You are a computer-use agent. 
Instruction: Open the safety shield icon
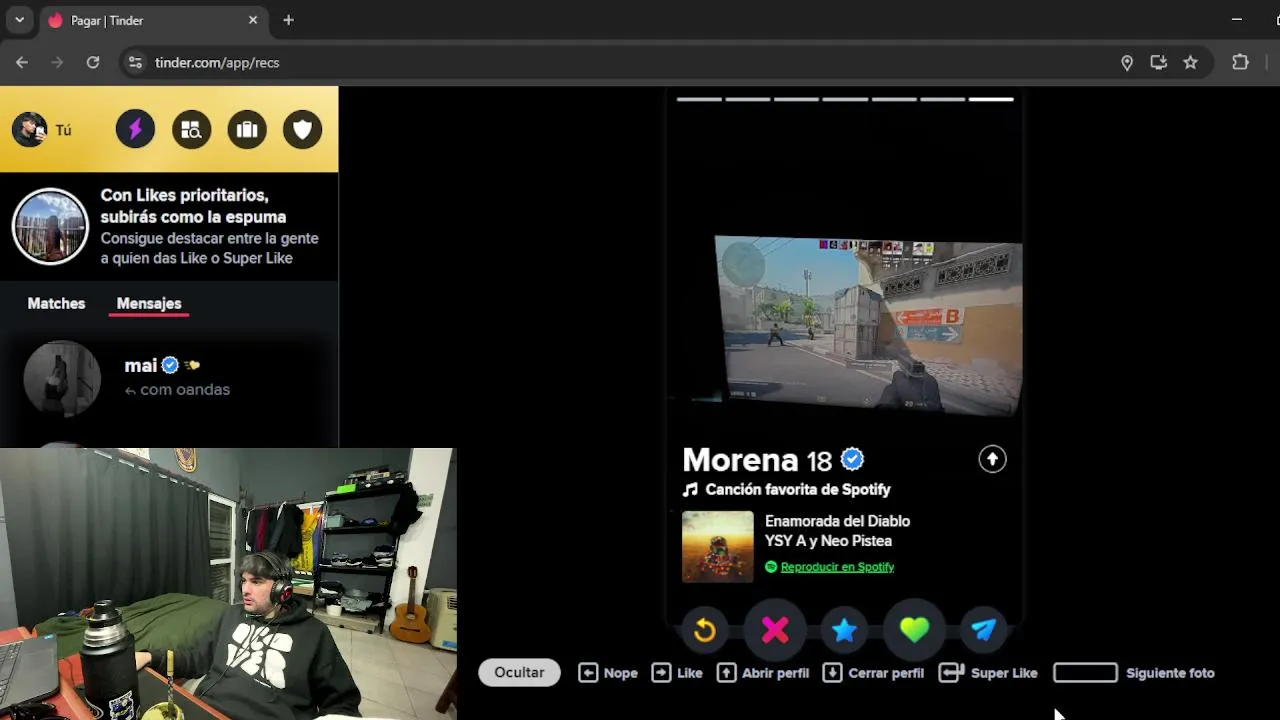302,129
